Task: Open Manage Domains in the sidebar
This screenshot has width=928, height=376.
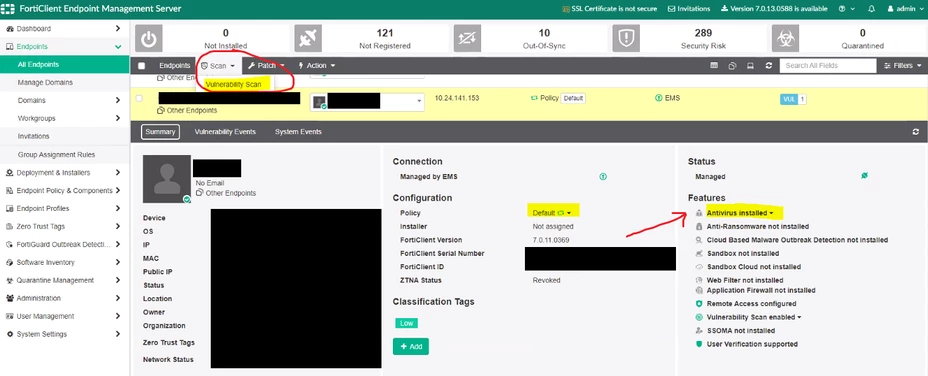Action: [x=64, y=82]
